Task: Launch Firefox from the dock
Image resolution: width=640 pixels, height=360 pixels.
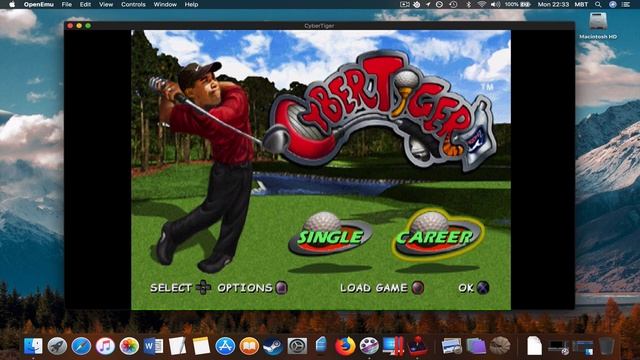Action: pyautogui.click(x=345, y=346)
